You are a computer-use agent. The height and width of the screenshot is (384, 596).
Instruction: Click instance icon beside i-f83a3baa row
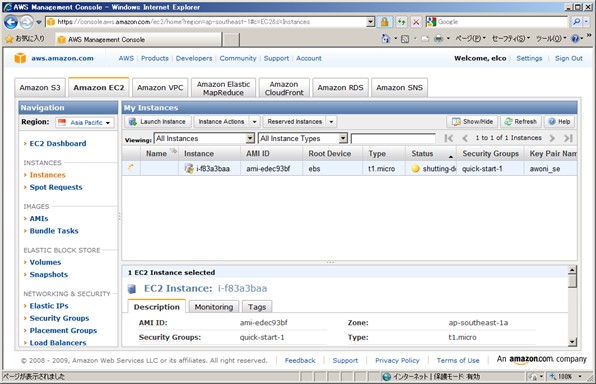click(189, 168)
